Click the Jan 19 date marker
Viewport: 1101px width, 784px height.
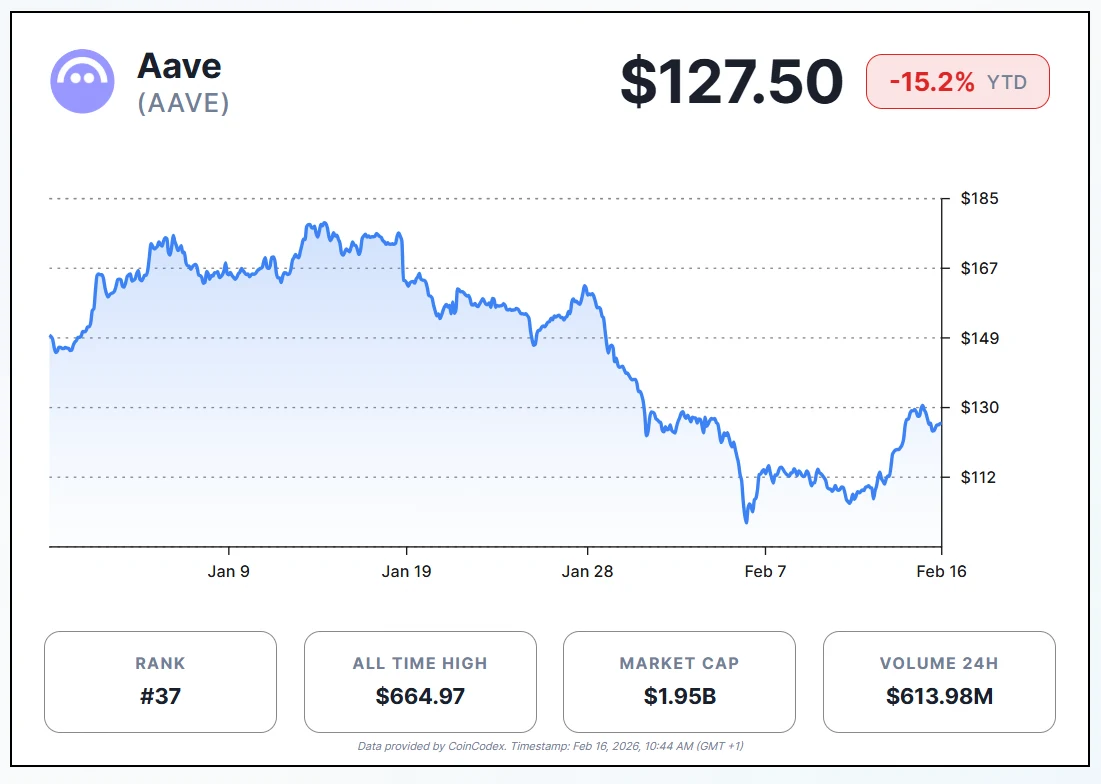coord(408,571)
